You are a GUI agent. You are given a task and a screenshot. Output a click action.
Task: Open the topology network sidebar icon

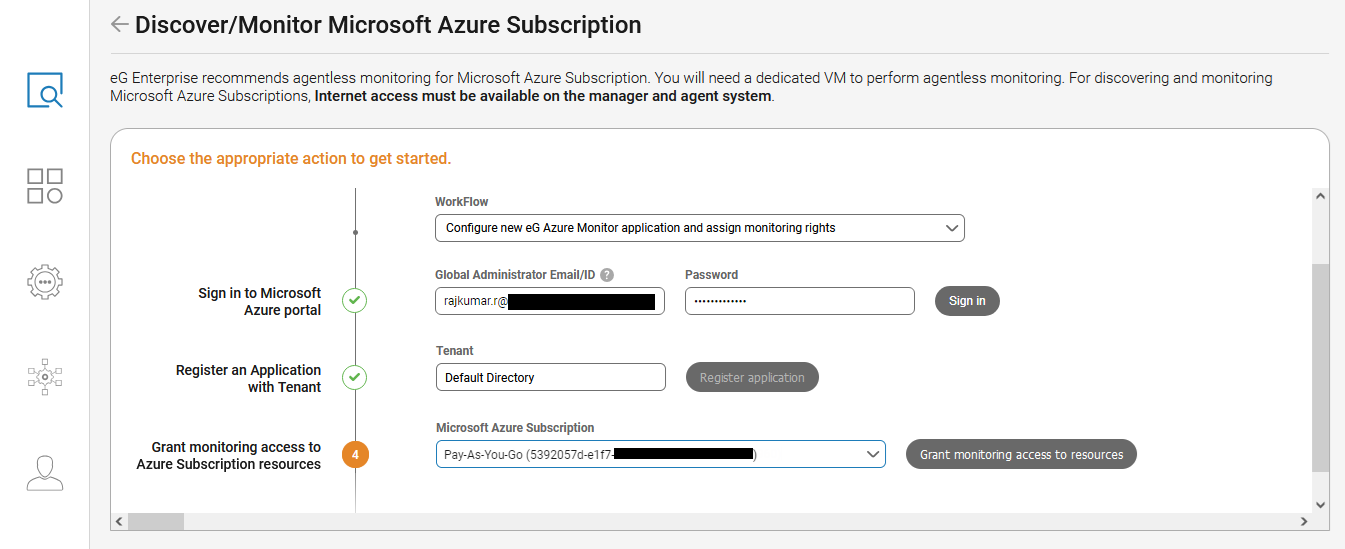point(45,377)
